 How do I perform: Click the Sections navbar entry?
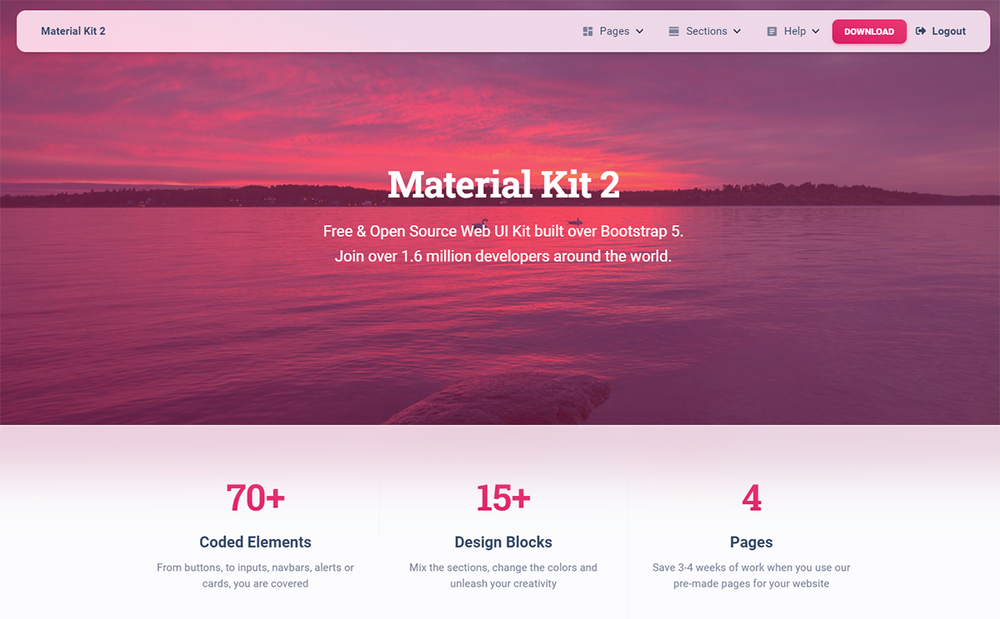(x=705, y=31)
